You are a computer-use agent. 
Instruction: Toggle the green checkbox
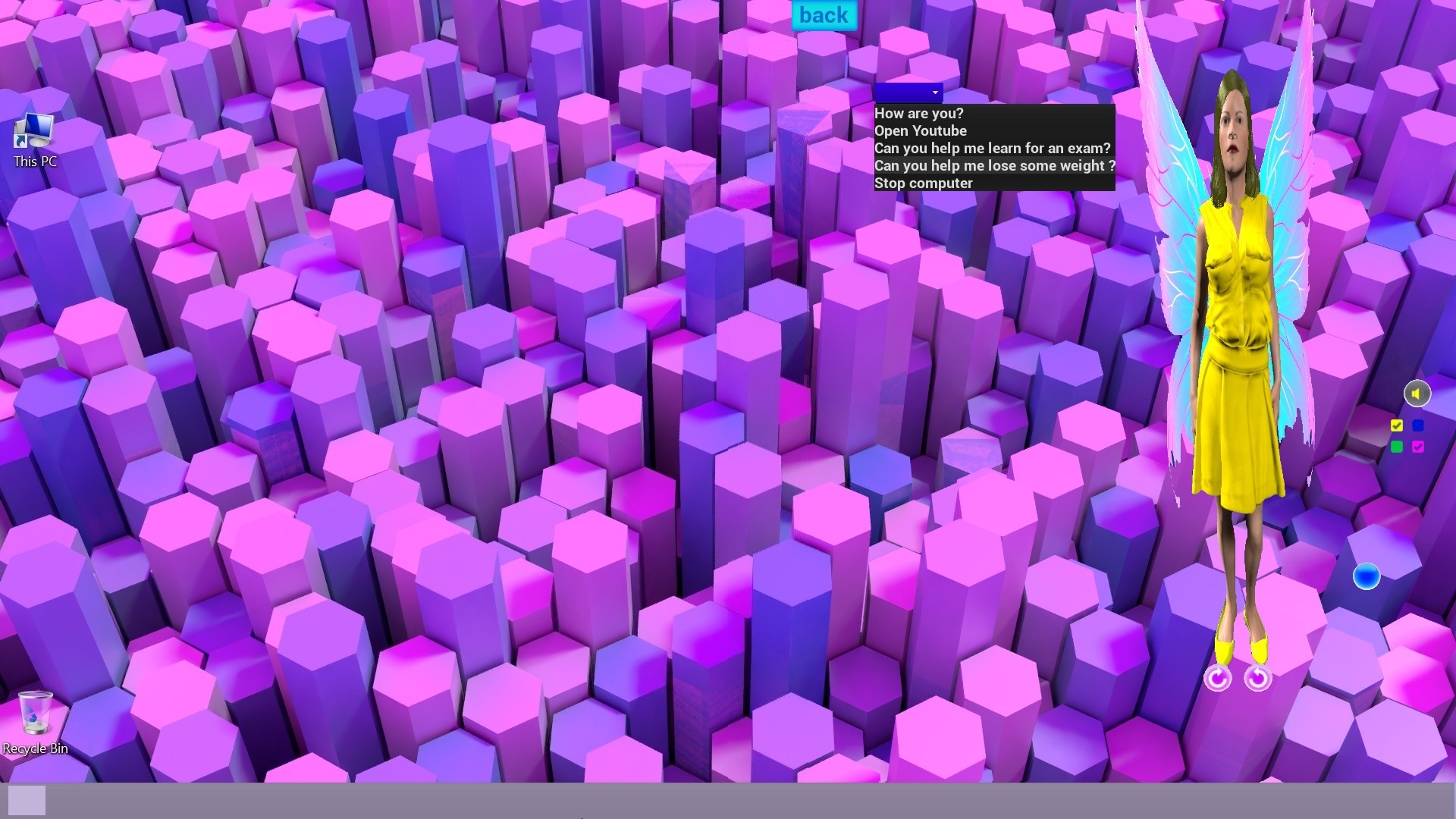pyautogui.click(x=1397, y=447)
